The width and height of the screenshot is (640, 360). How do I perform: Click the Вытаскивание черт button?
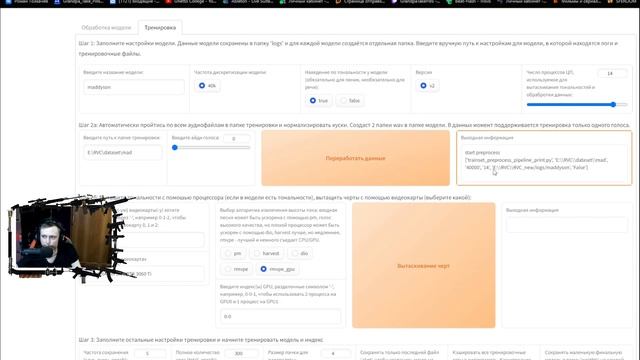[x=424, y=266]
